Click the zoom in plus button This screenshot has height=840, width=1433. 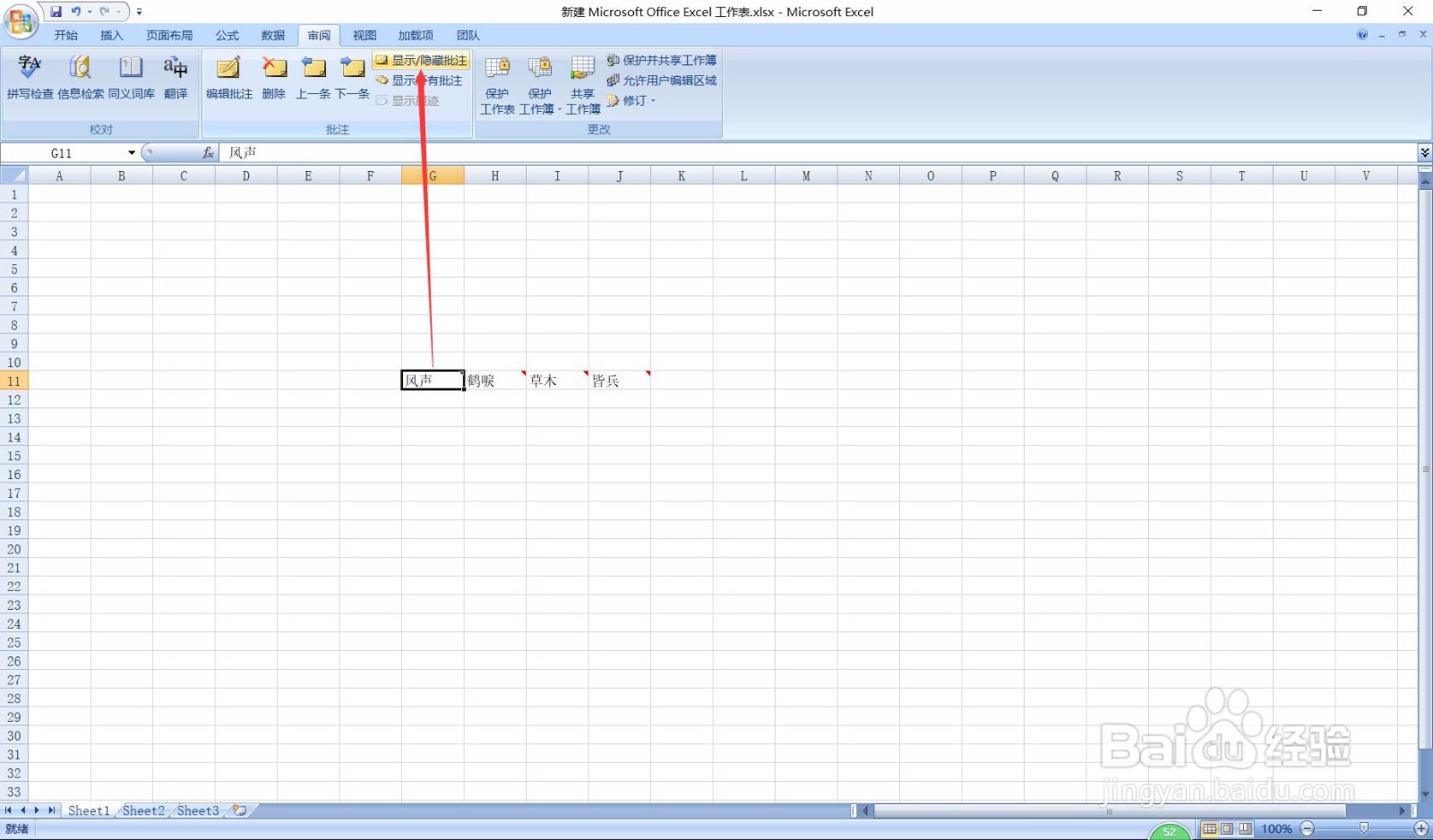click(1420, 829)
